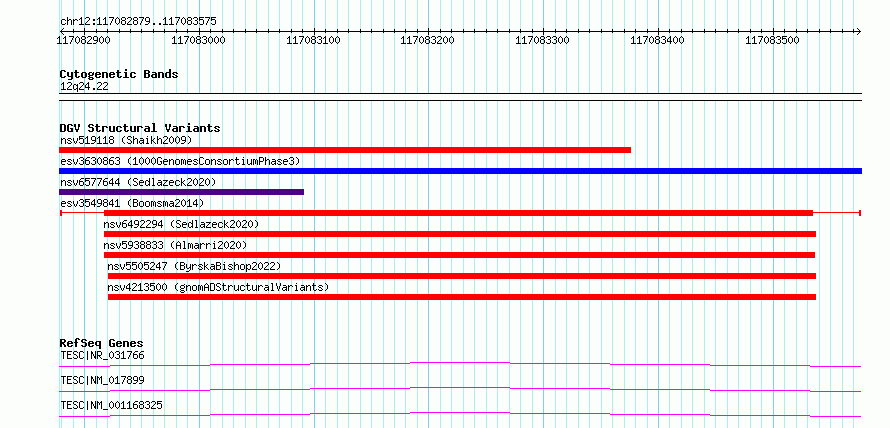Screen dimensions: 890x428
Task: Click ruler tick label 117083200
Action: click(x=427, y=40)
